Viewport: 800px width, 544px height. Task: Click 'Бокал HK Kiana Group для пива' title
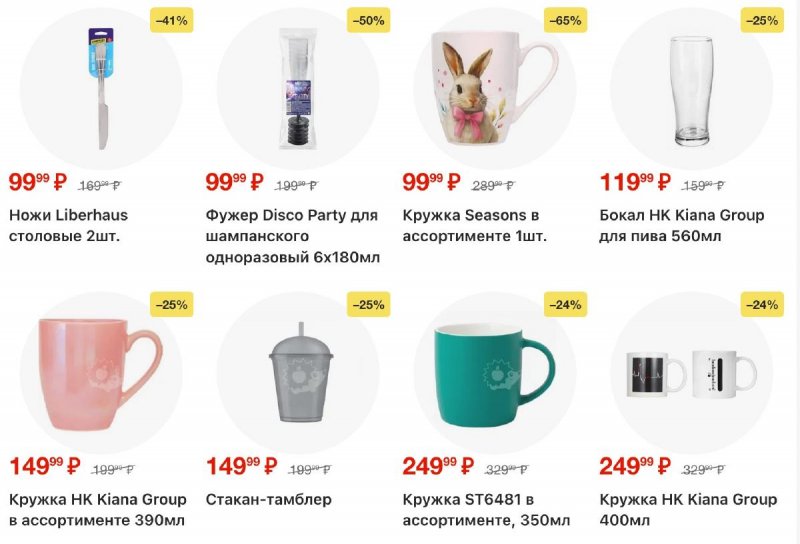pyautogui.click(x=681, y=226)
